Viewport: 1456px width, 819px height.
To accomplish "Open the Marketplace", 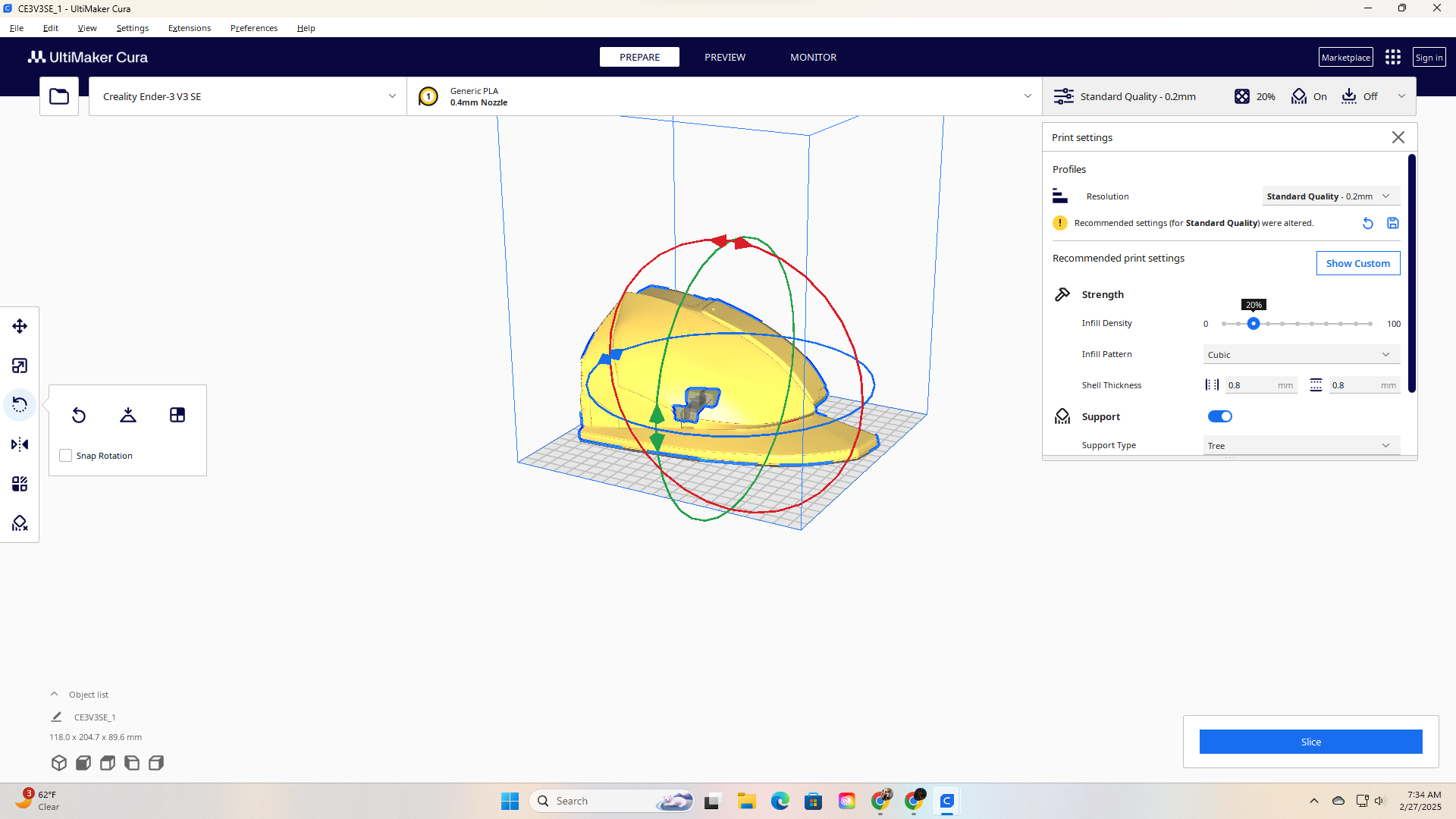I will coord(1346,57).
